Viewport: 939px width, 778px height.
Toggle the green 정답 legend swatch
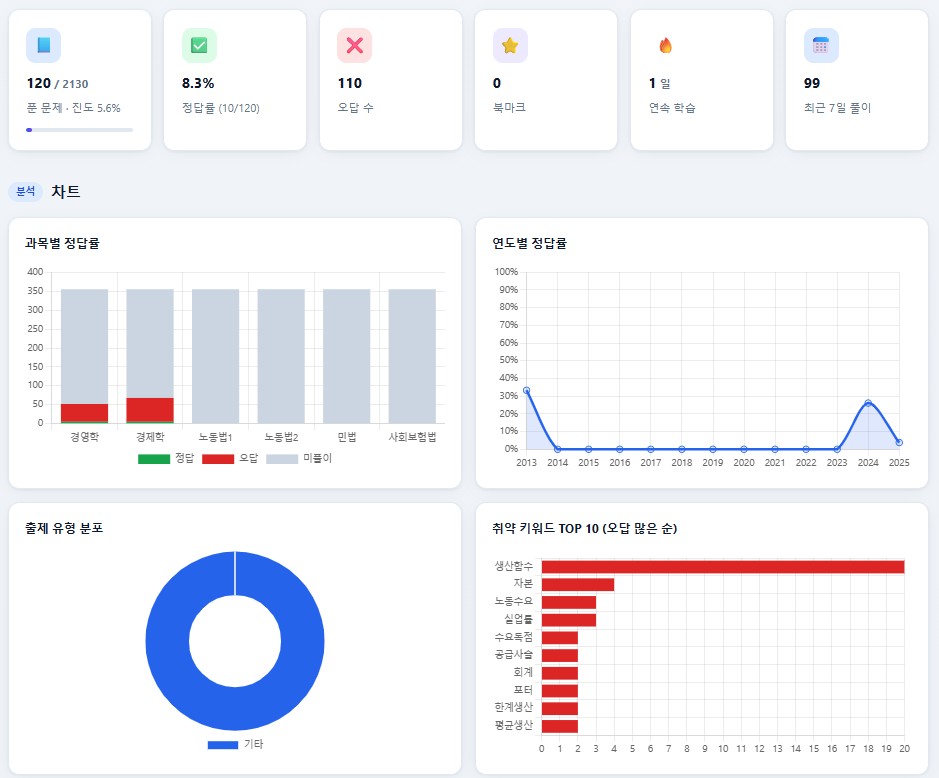[154, 459]
